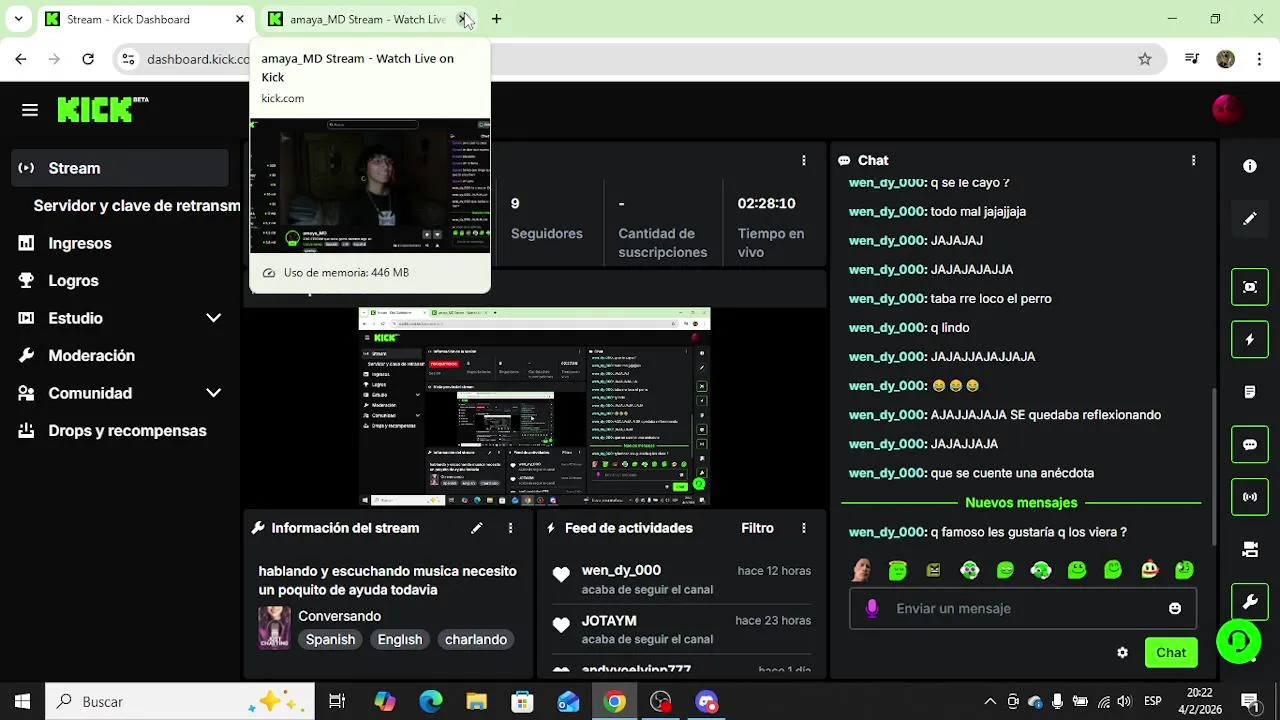Send message with green Chat button

click(x=1171, y=653)
